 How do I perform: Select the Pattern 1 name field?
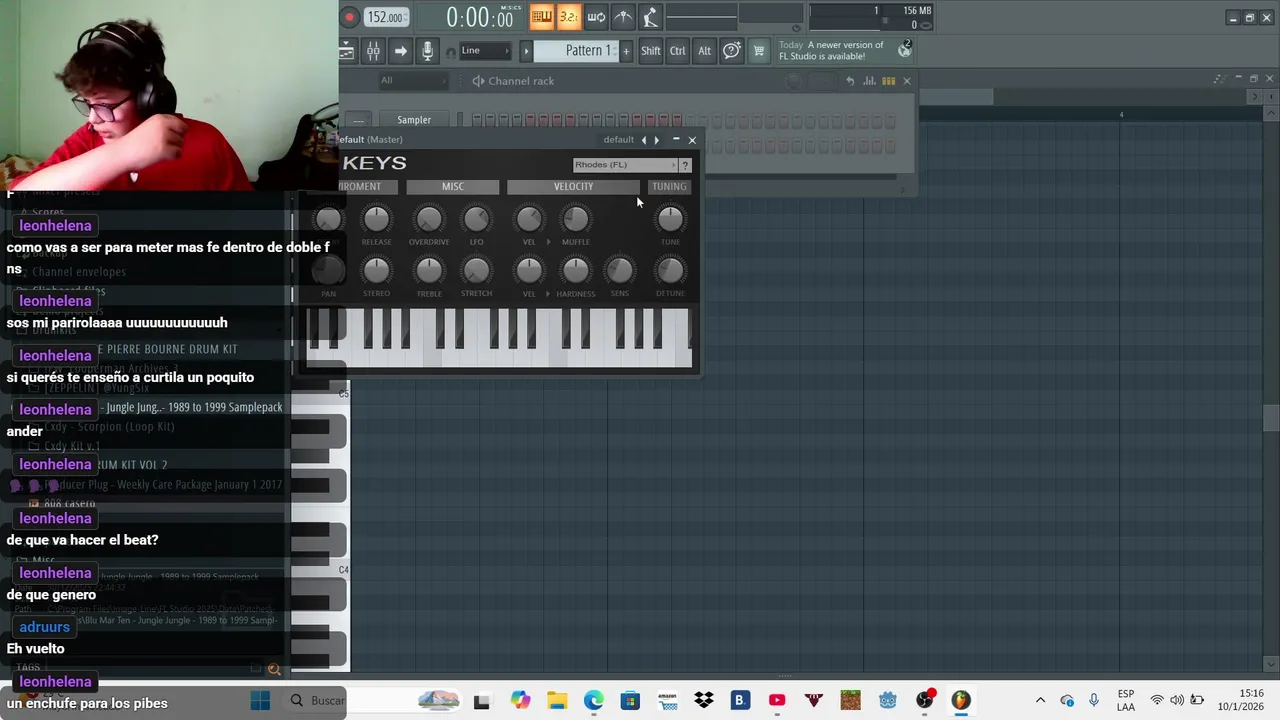tap(577, 51)
